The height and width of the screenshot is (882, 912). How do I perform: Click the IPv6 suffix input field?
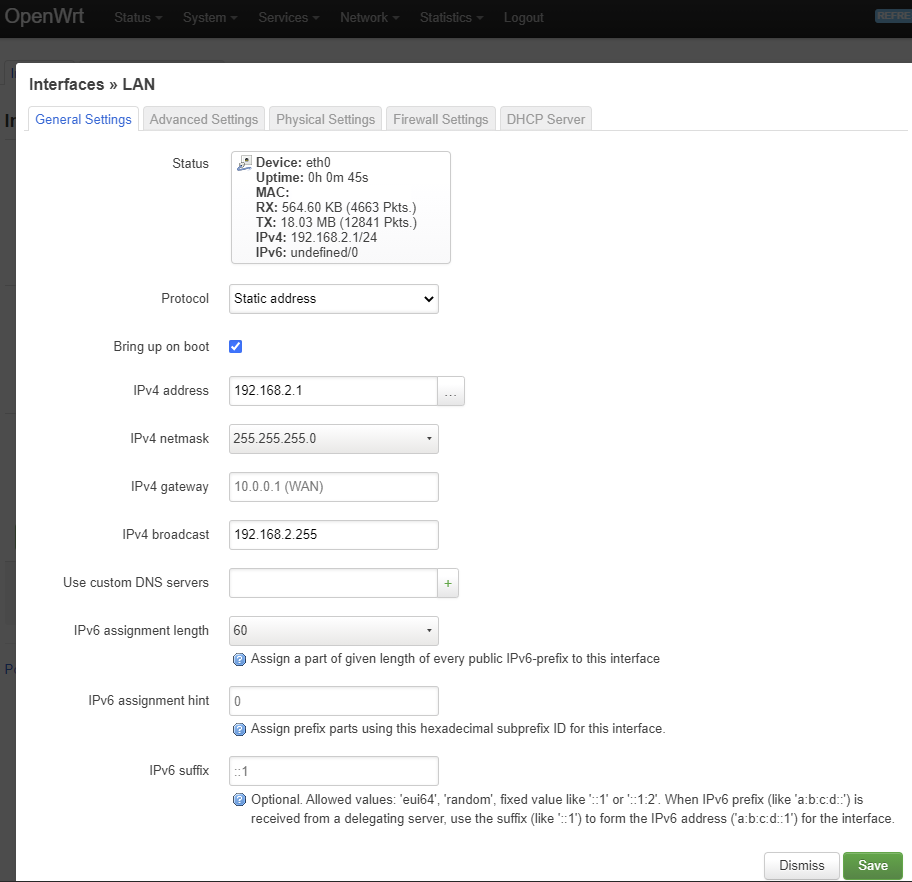334,771
